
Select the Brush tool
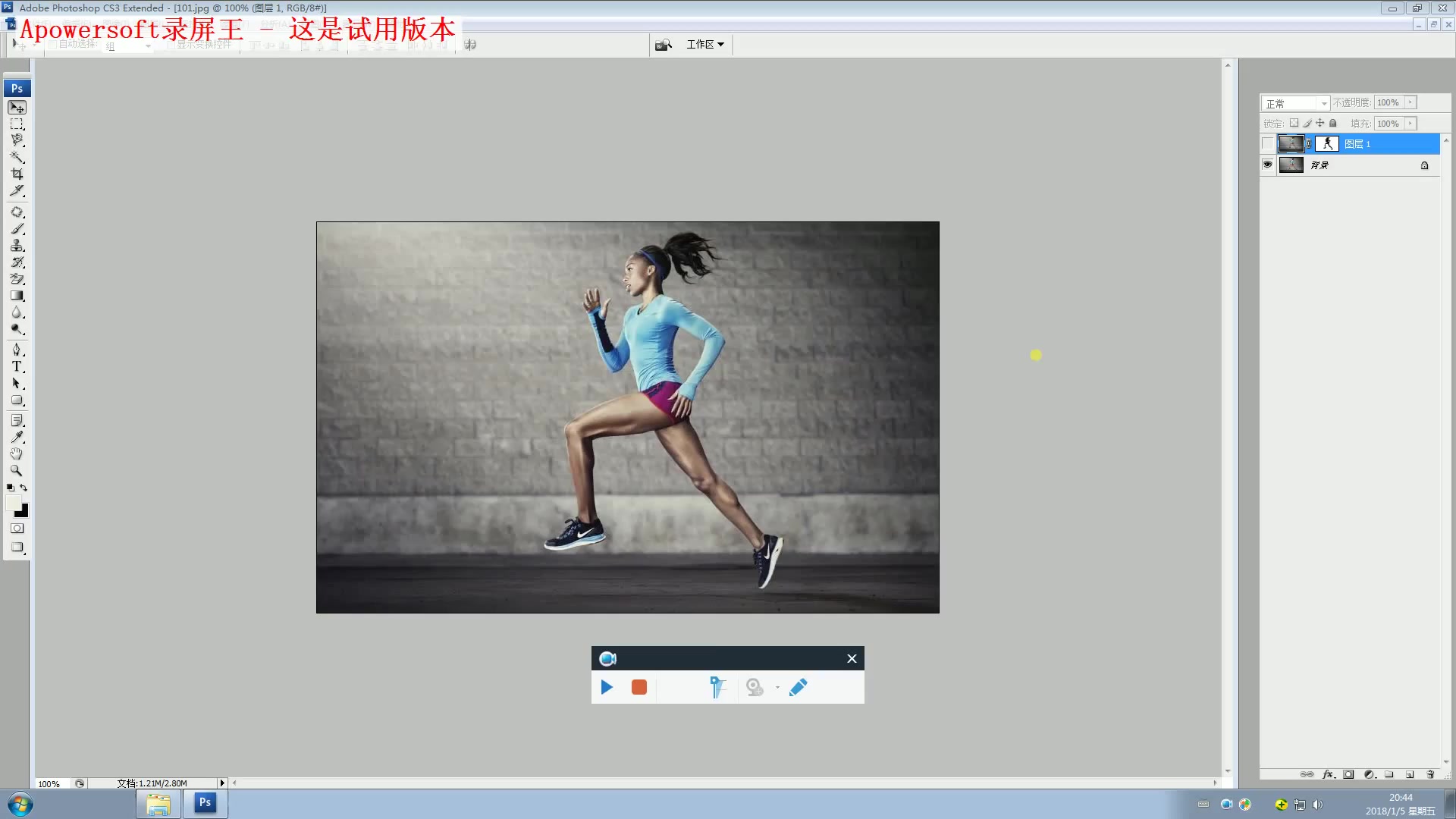[x=17, y=229]
